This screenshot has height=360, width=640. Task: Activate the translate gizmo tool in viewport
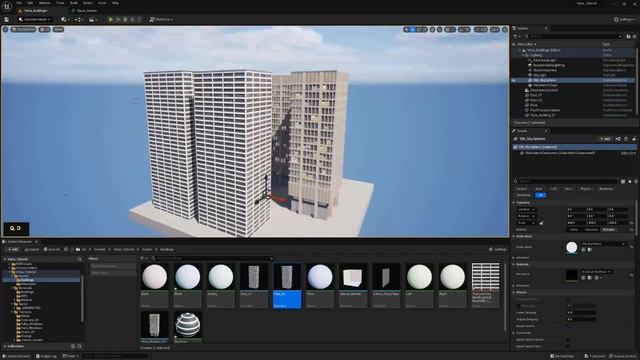[x=412, y=29]
